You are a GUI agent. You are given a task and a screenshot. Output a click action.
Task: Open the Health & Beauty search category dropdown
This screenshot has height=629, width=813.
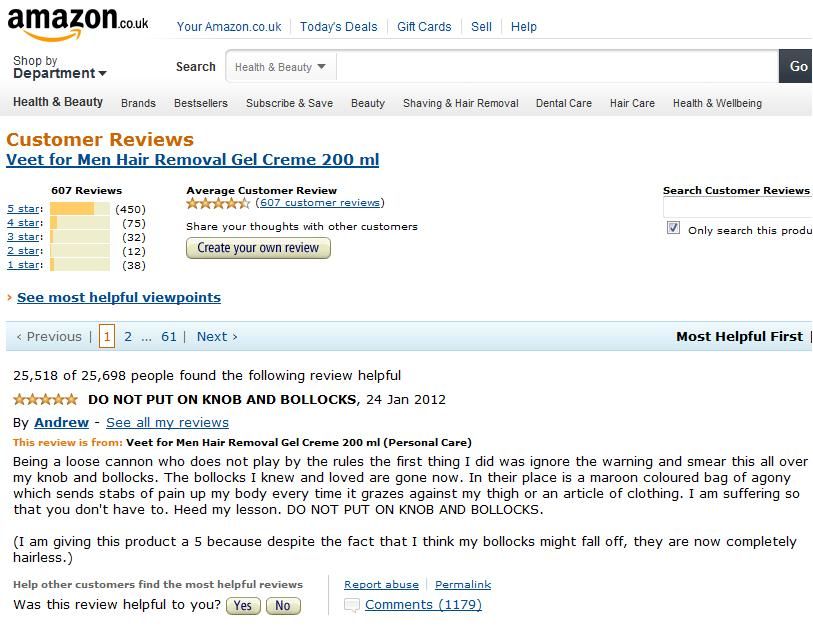pos(281,67)
